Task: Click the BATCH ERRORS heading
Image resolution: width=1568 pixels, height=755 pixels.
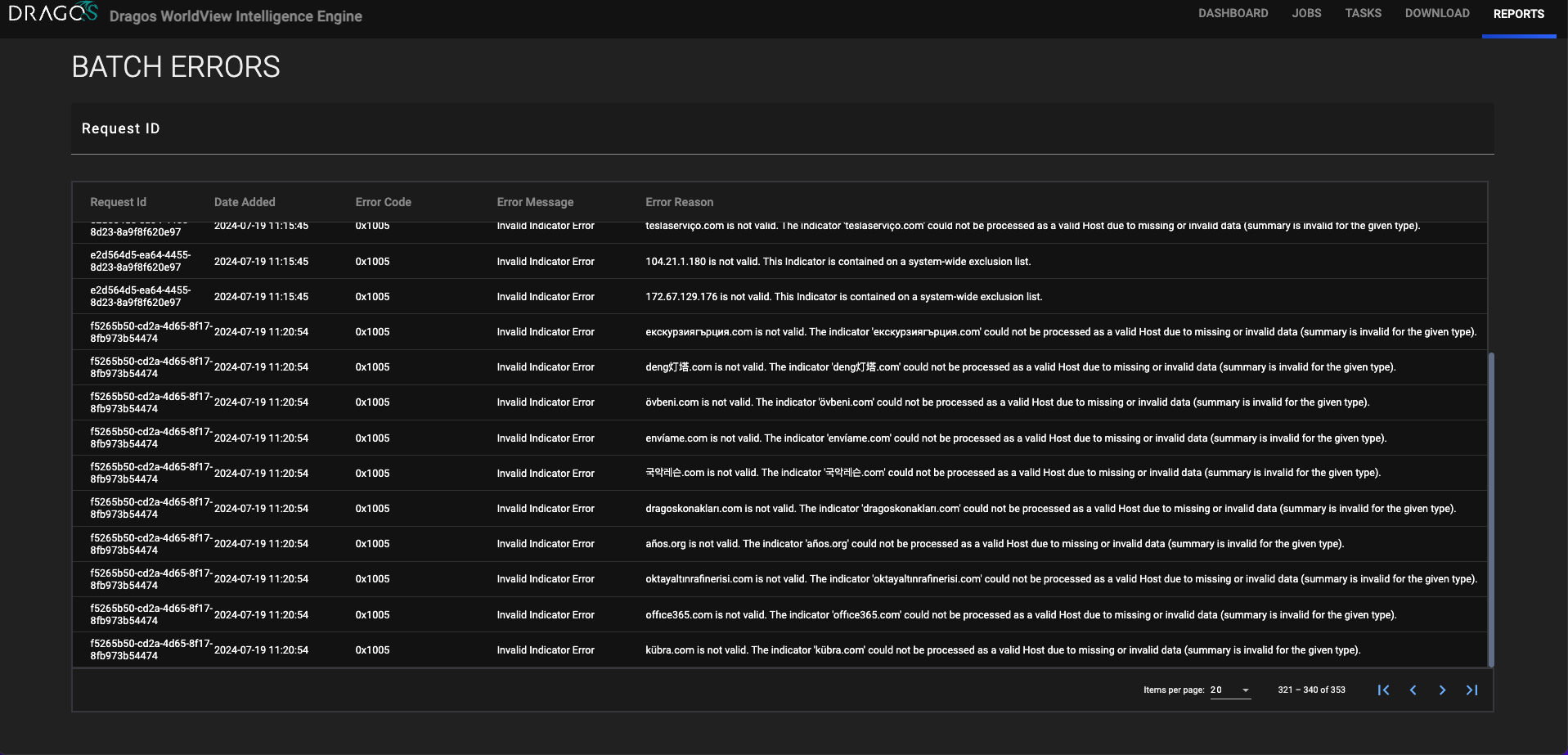Action: (x=176, y=67)
